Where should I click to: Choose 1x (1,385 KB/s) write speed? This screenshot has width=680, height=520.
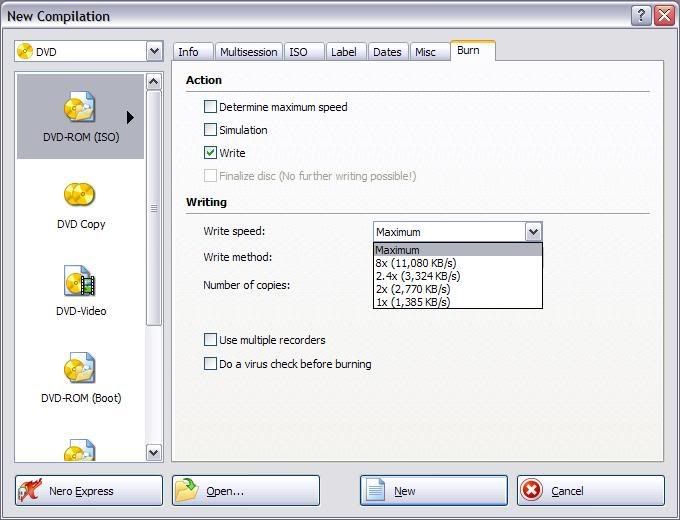(x=458, y=302)
